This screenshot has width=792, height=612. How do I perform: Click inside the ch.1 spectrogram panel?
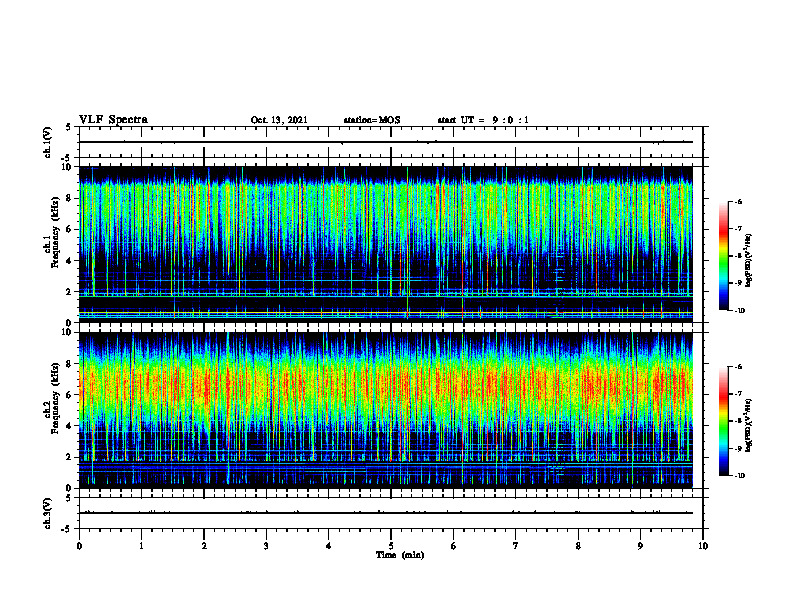[x=386, y=244]
